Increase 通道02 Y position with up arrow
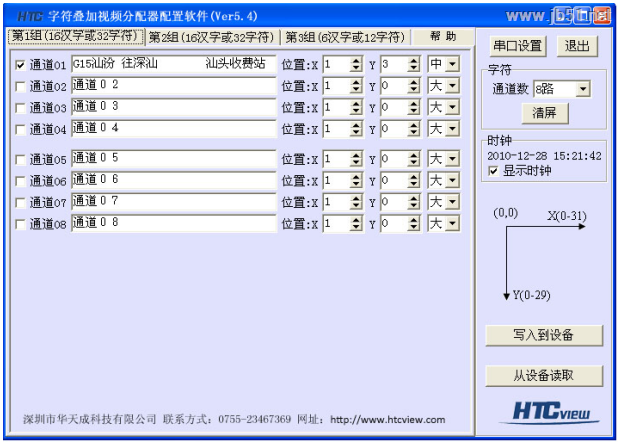Screen dimensions: 618x442 pyautogui.click(x=413, y=82)
